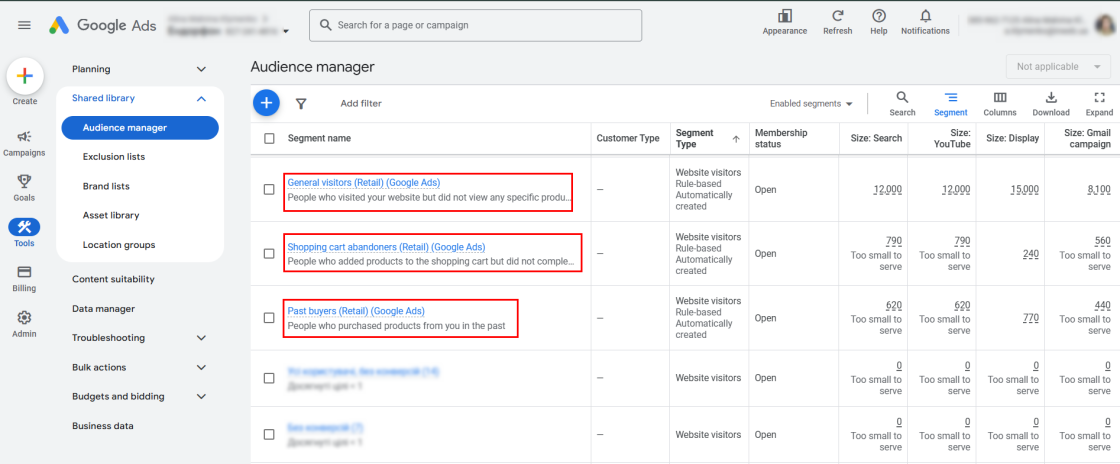Click the colorful Create plus button
Image resolution: width=1120 pixels, height=464 pixels.
pos(25,76)
